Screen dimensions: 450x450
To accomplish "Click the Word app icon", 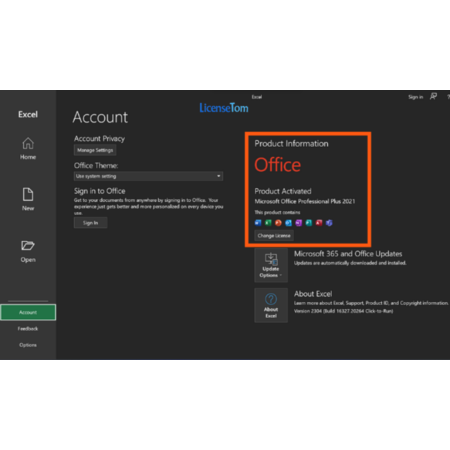I will (x=258, y=223).
